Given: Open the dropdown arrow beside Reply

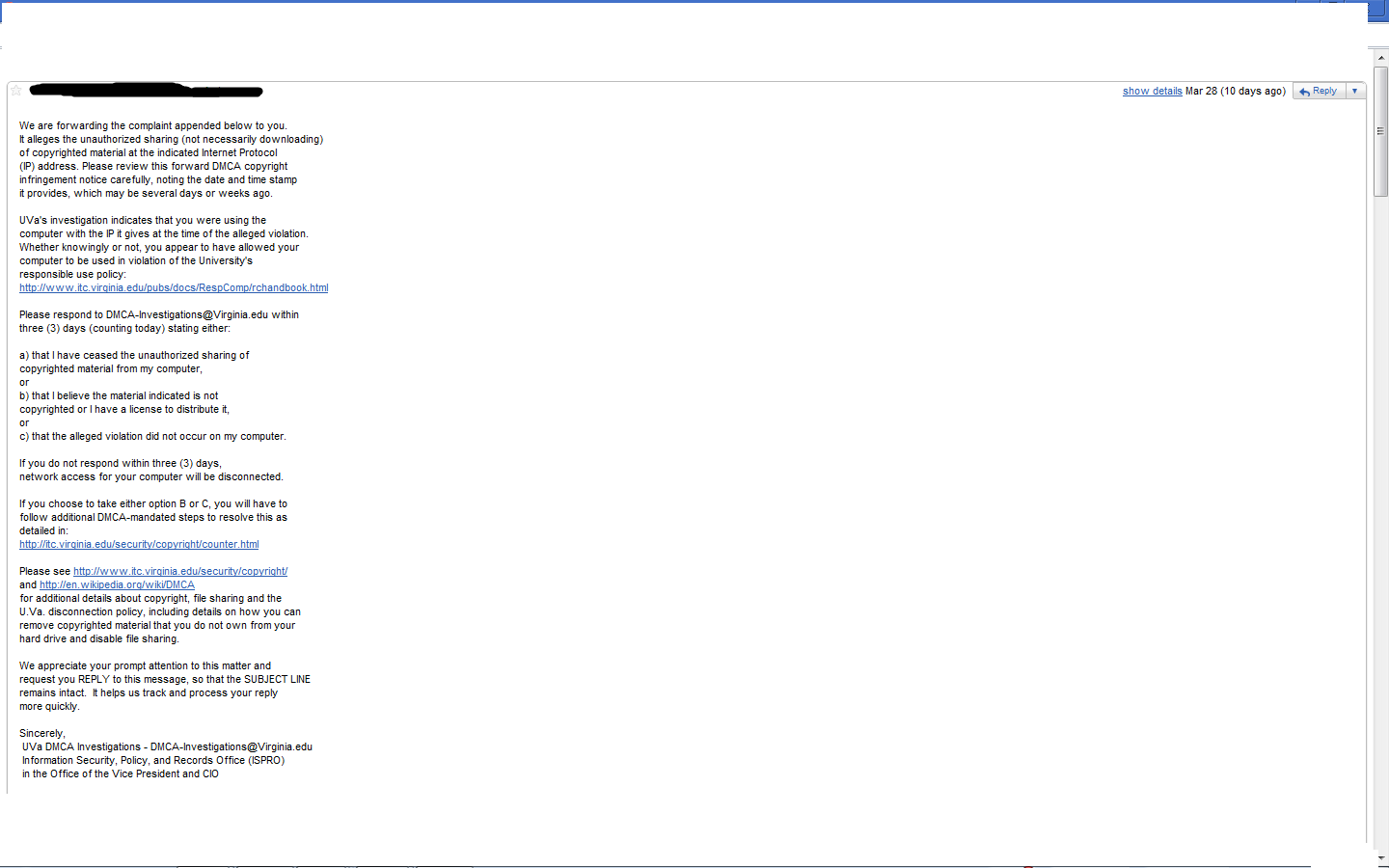Looking at the screenshot, I should click(1354, 91).
